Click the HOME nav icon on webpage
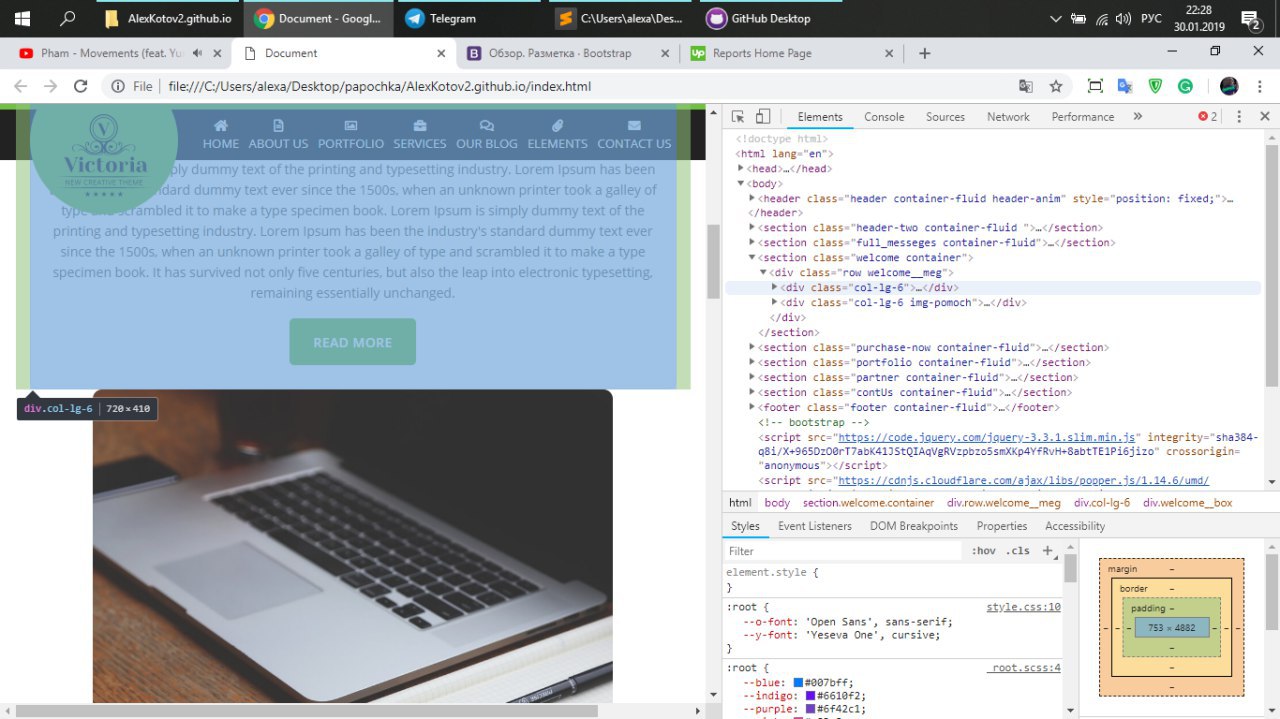The height and width of the screenshot is (719, 1280). (221, 126)
